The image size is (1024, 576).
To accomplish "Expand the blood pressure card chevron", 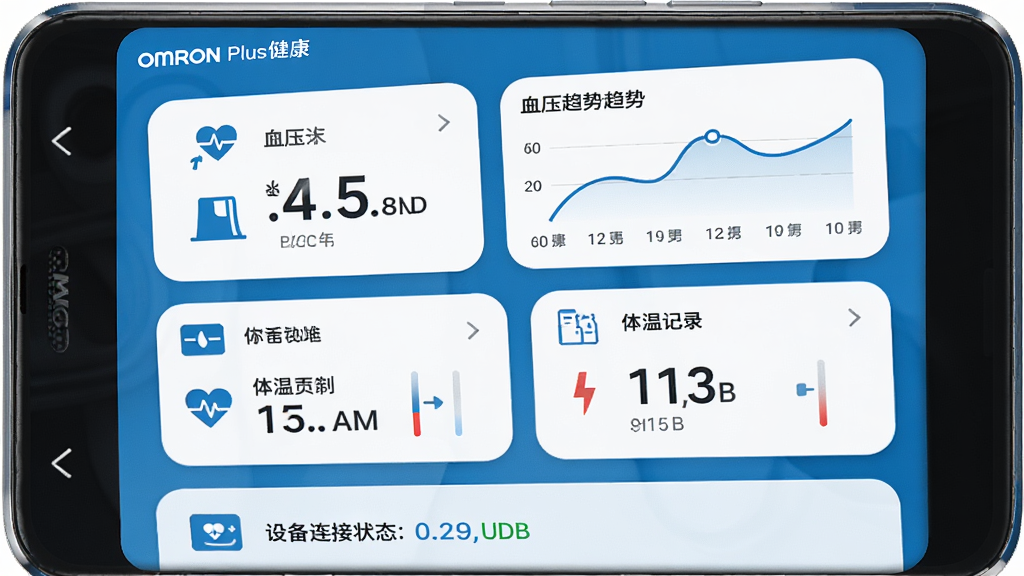I will coord(444,122).
